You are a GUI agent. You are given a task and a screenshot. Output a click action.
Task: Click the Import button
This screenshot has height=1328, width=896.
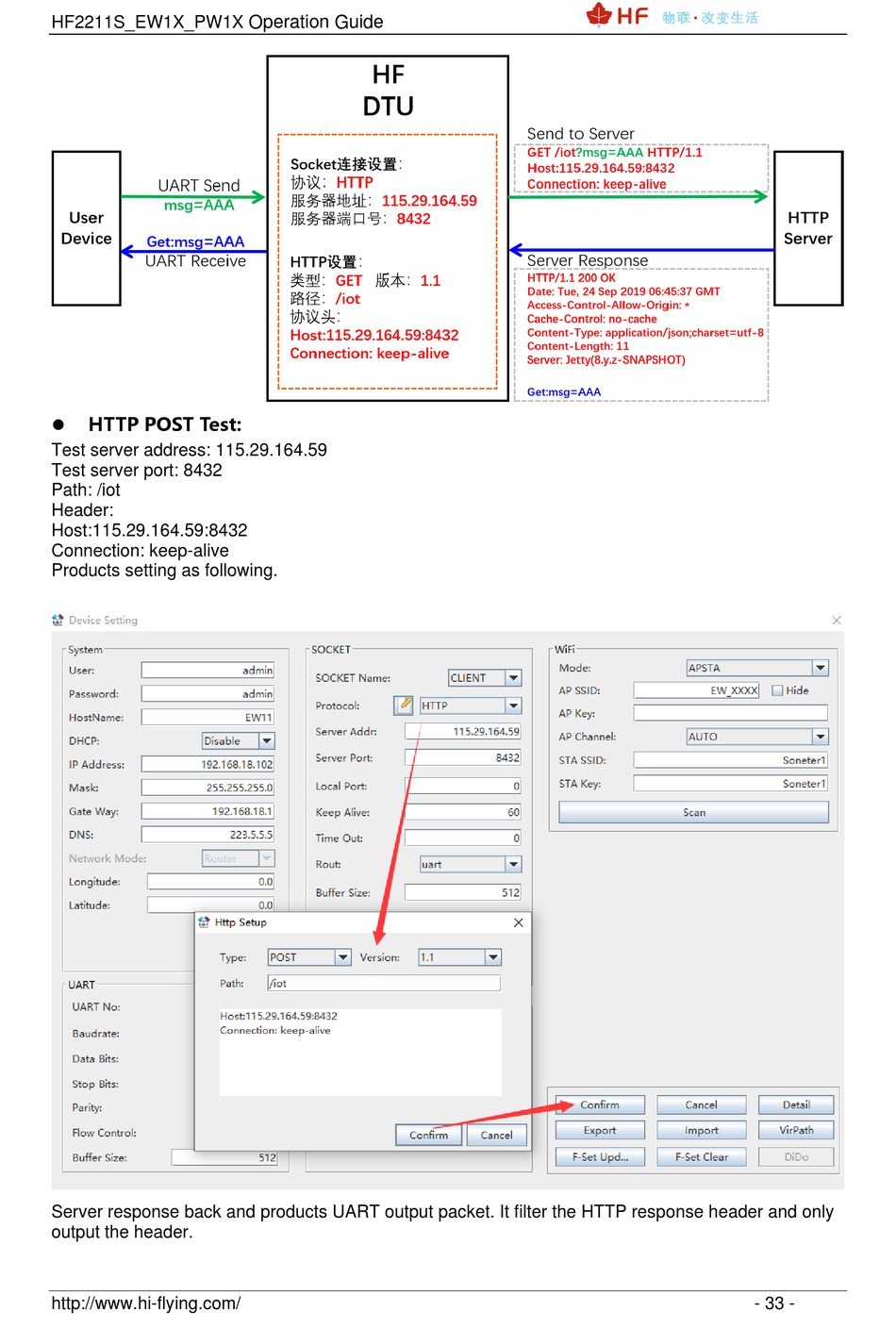(701, 1130)
